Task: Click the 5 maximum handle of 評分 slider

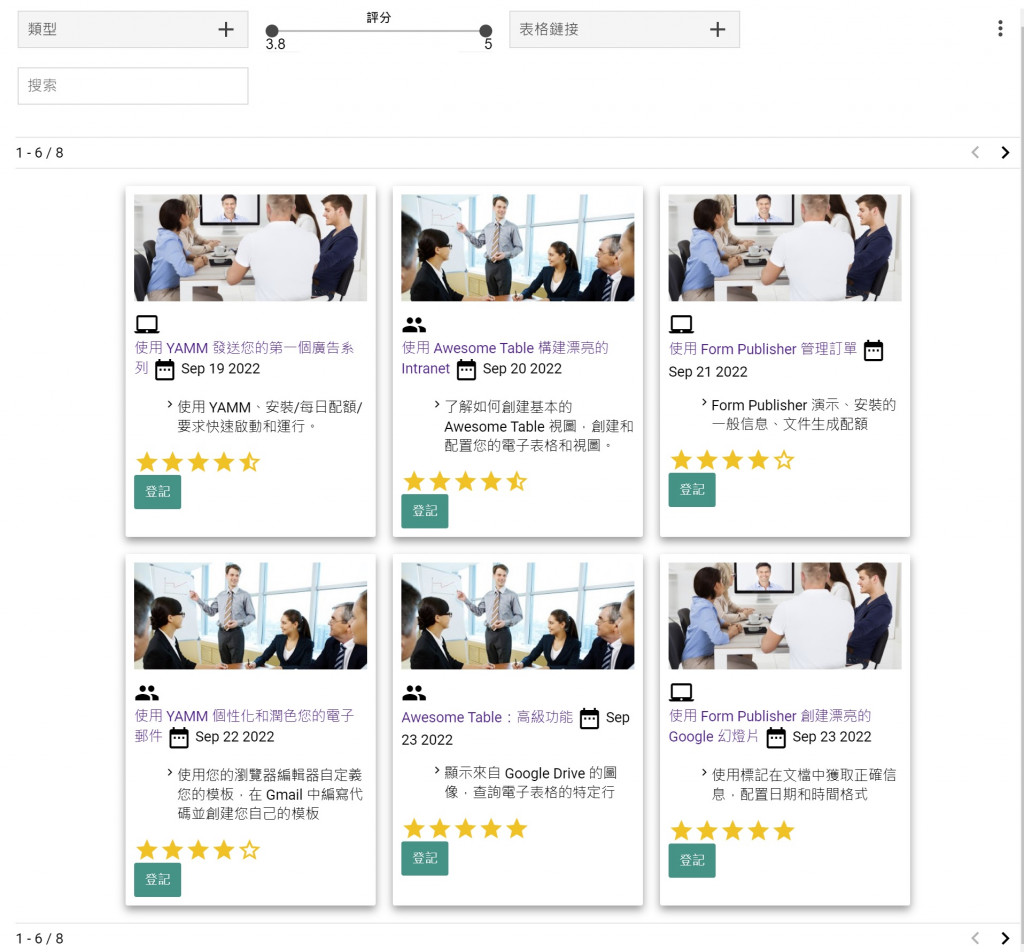Action: (x=485, y=30)
